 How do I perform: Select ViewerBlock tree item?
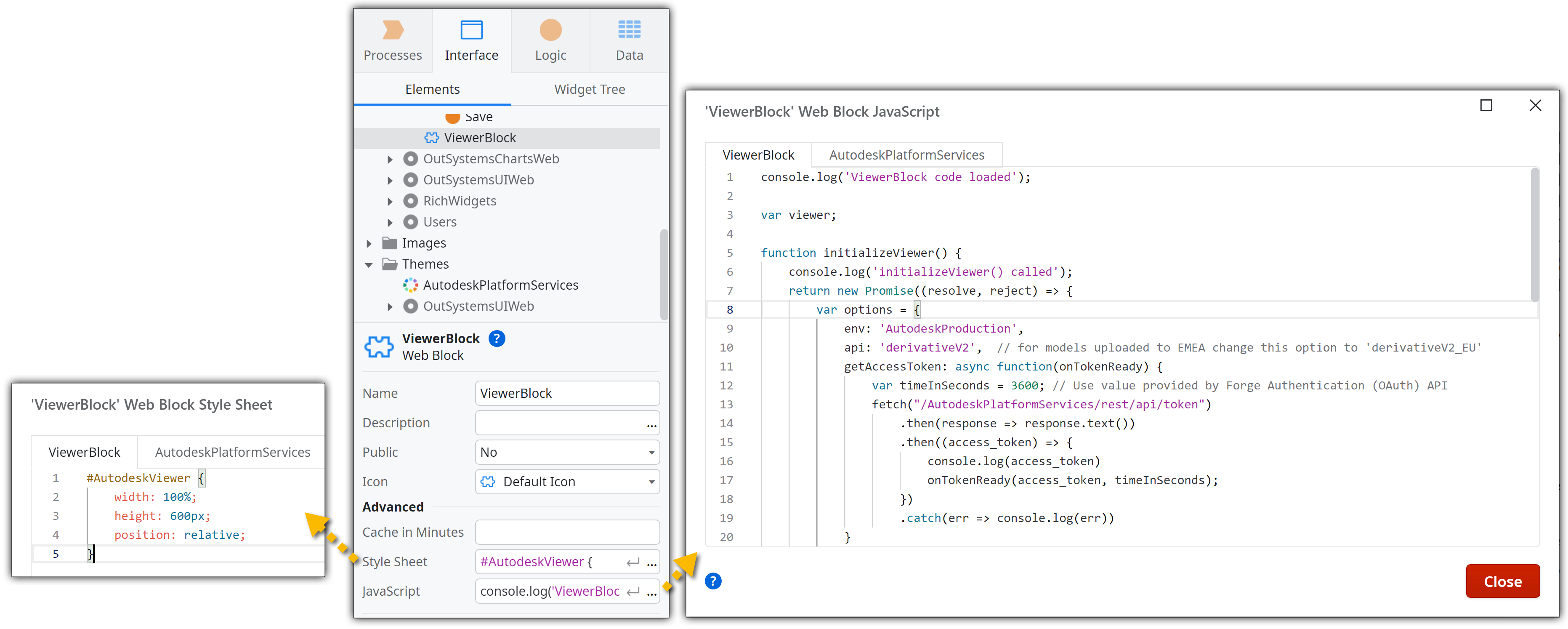507,138
